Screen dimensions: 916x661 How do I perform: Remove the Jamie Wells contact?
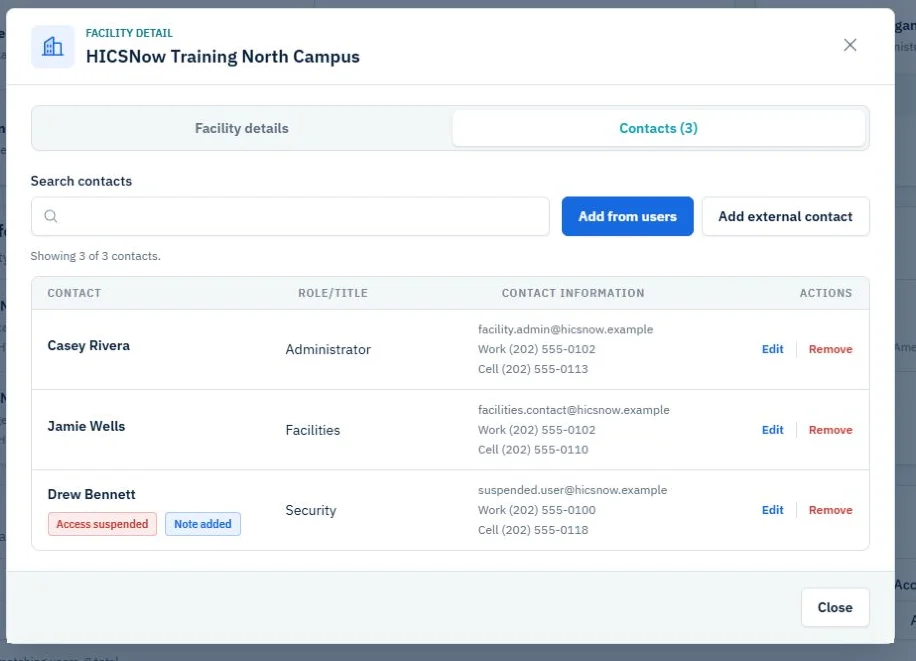coord(830,430)
